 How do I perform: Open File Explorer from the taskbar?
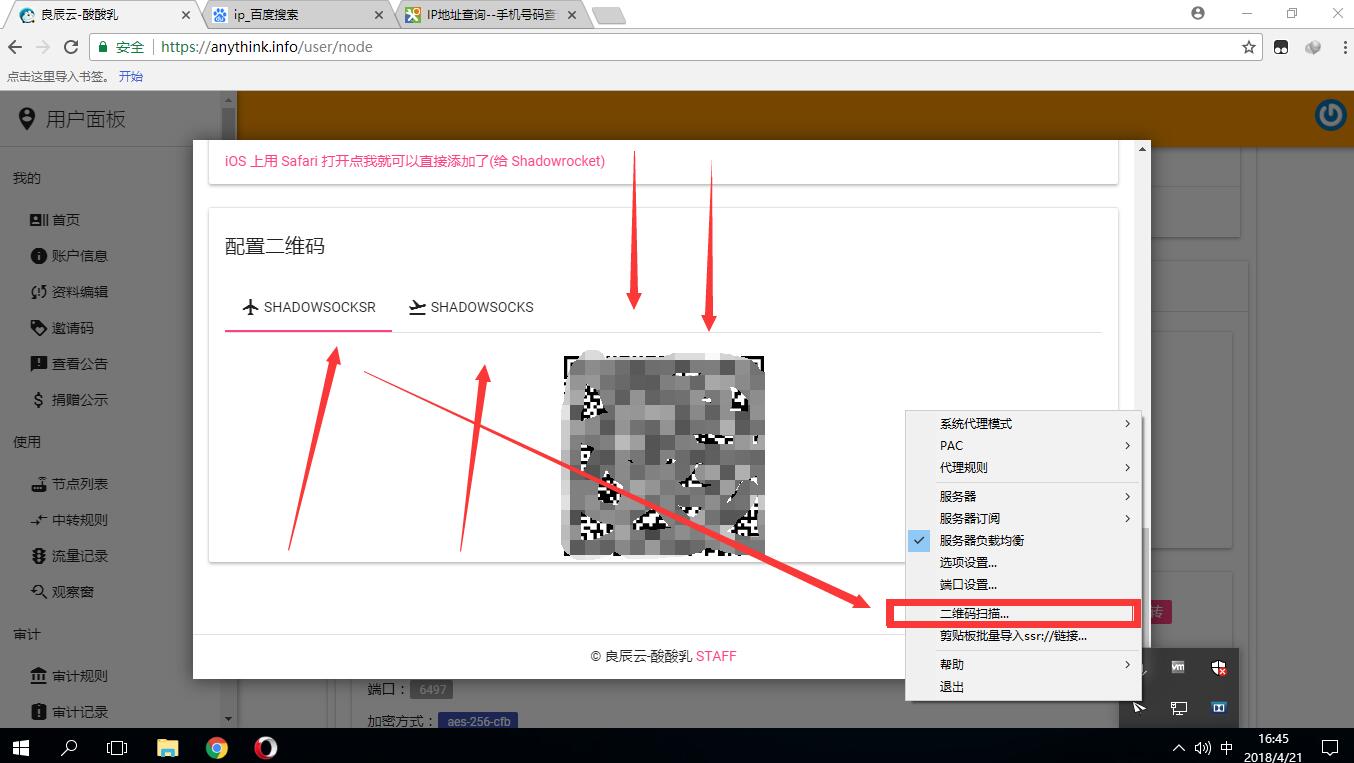click(x=168, y=747)
